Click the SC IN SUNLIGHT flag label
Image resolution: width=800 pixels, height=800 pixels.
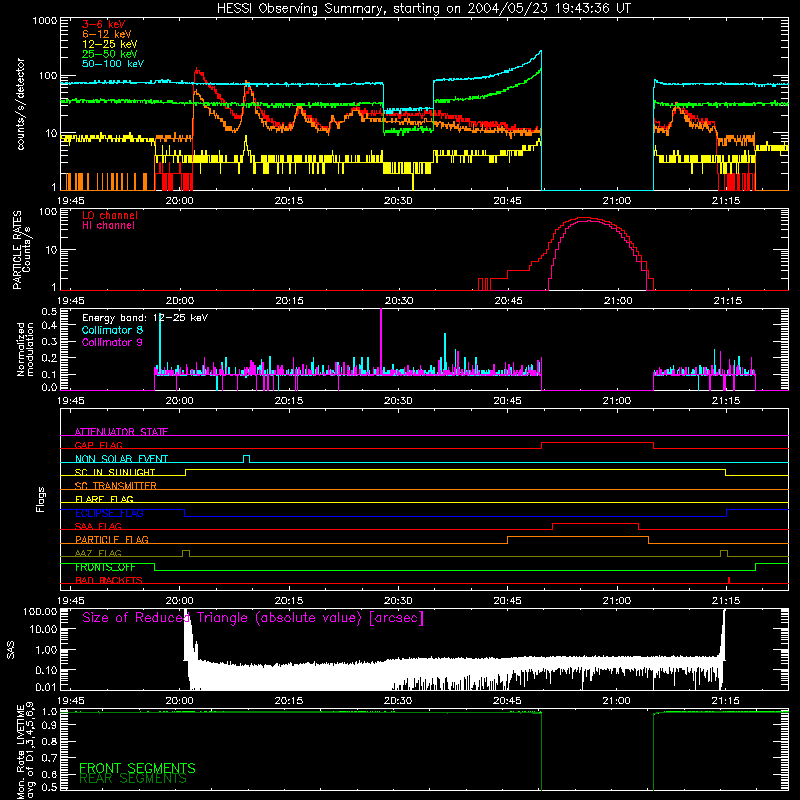115,472
